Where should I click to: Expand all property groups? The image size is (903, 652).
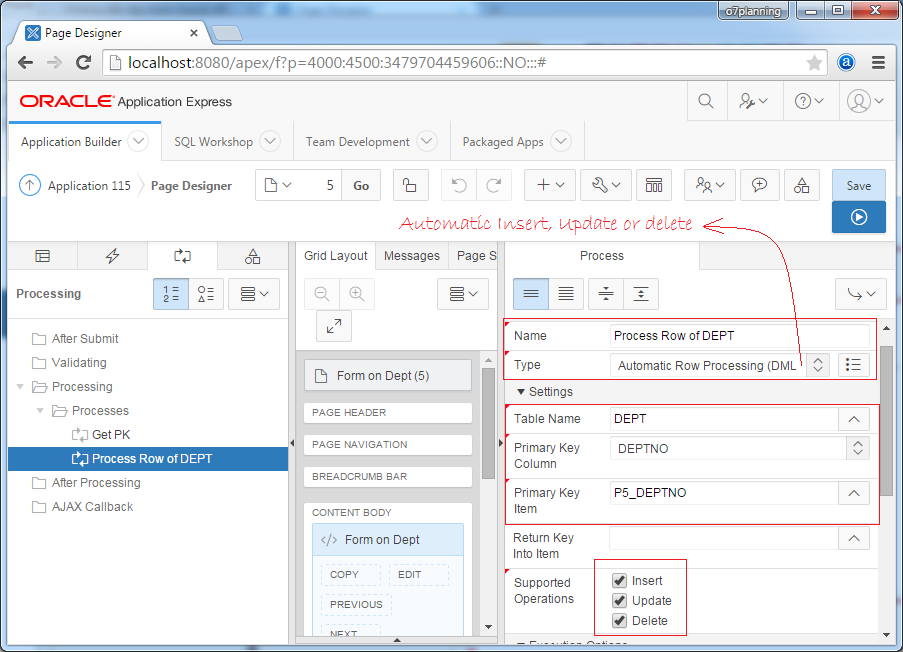click(641, 294)
